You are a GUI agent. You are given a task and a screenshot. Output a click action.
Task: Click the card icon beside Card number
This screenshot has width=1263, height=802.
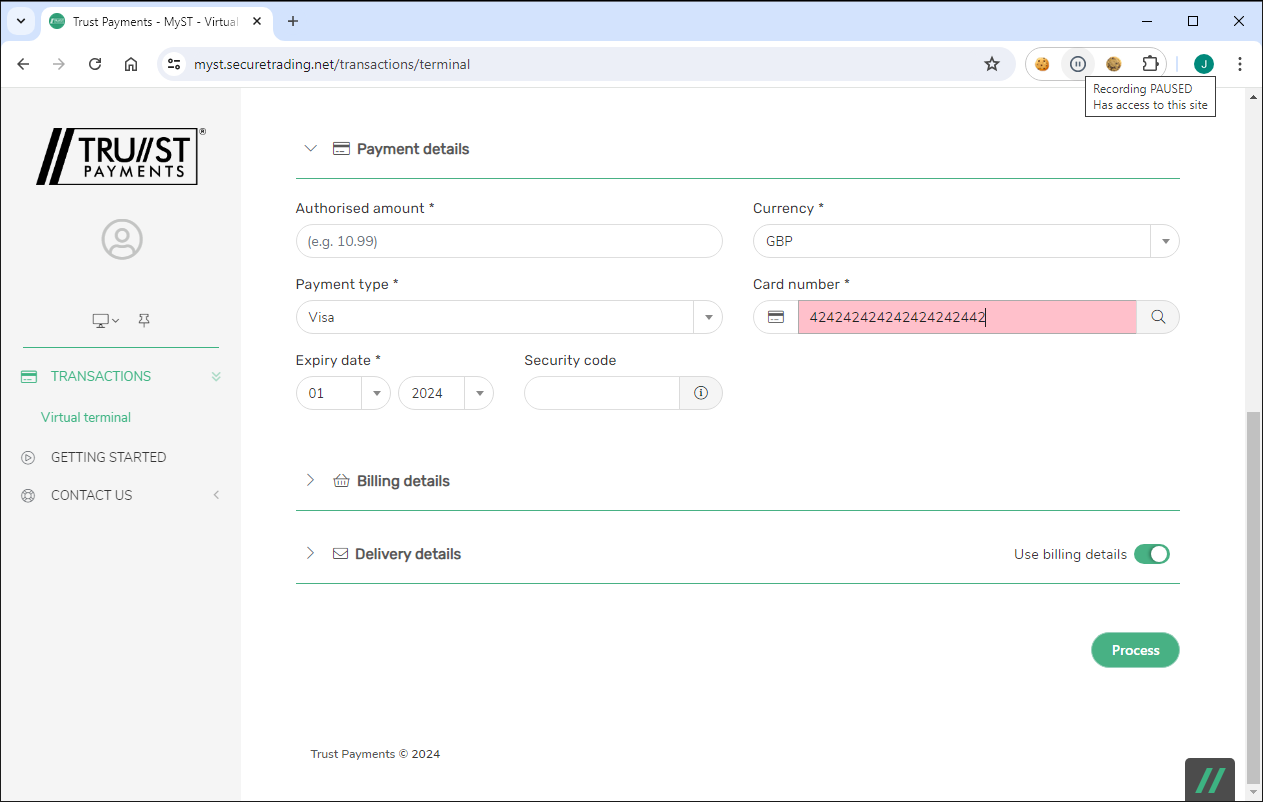pyautogui.click(x=776, y=317)
